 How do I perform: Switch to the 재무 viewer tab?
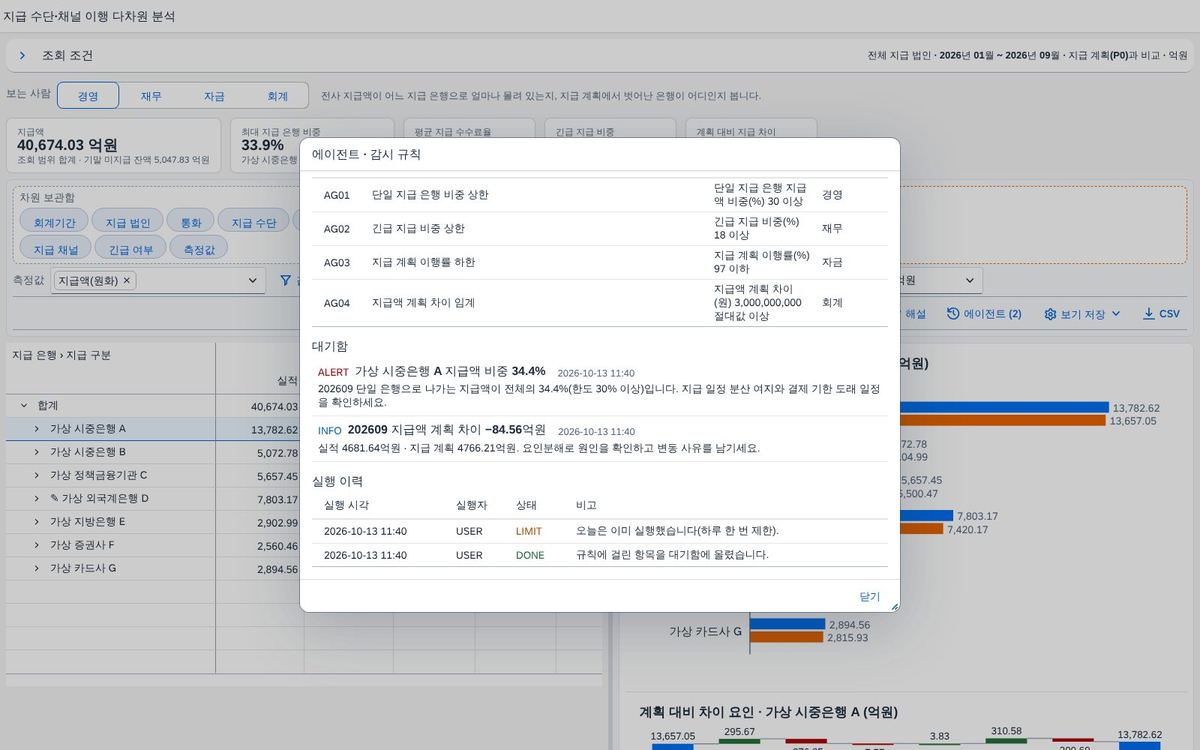151,96
